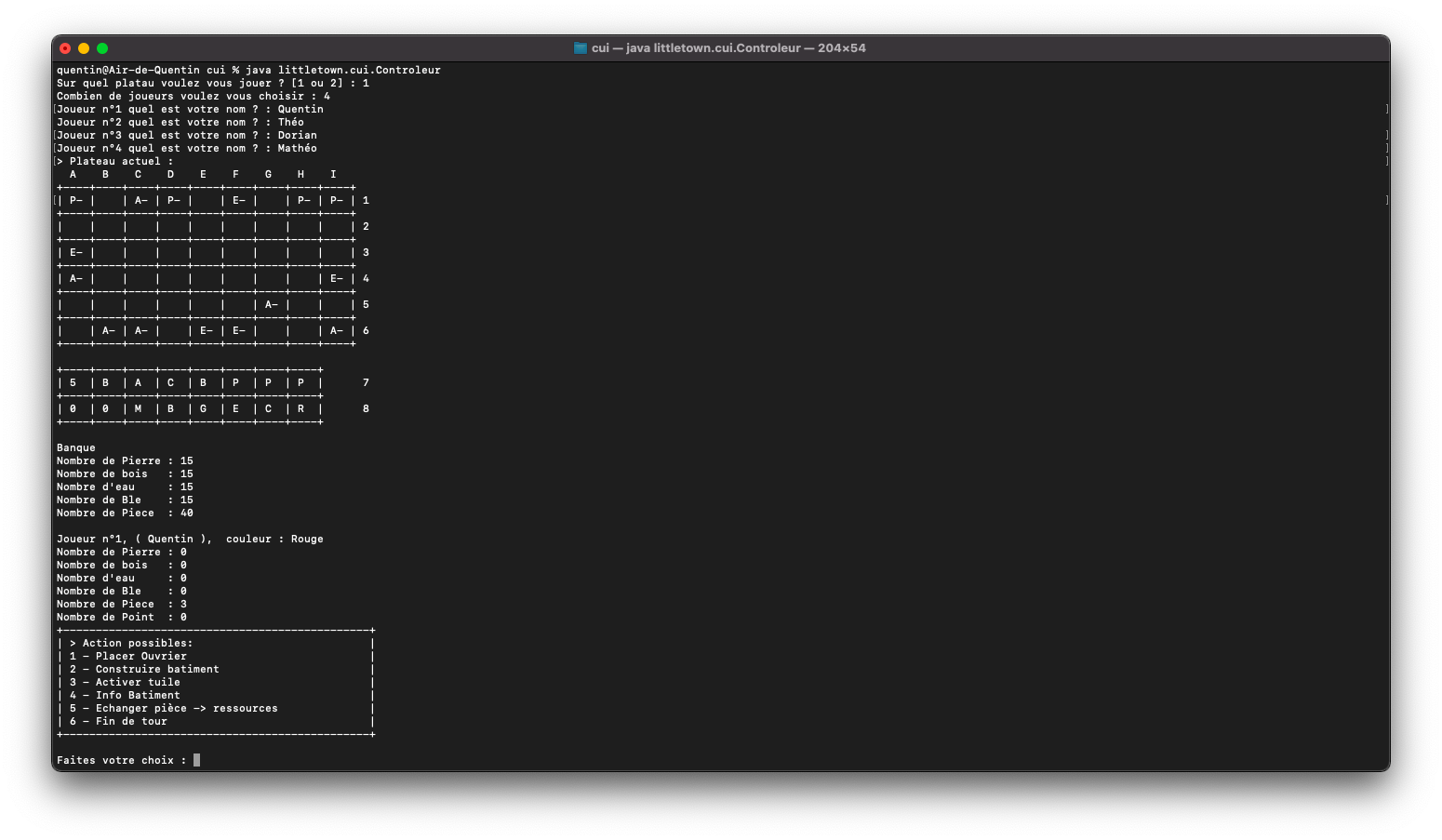This screenshot has width=1442, height=840.
Task: Click menu line '5 - Echanger pièce -> ressources'
Action: pyautogui.click(x=174, y=708)
